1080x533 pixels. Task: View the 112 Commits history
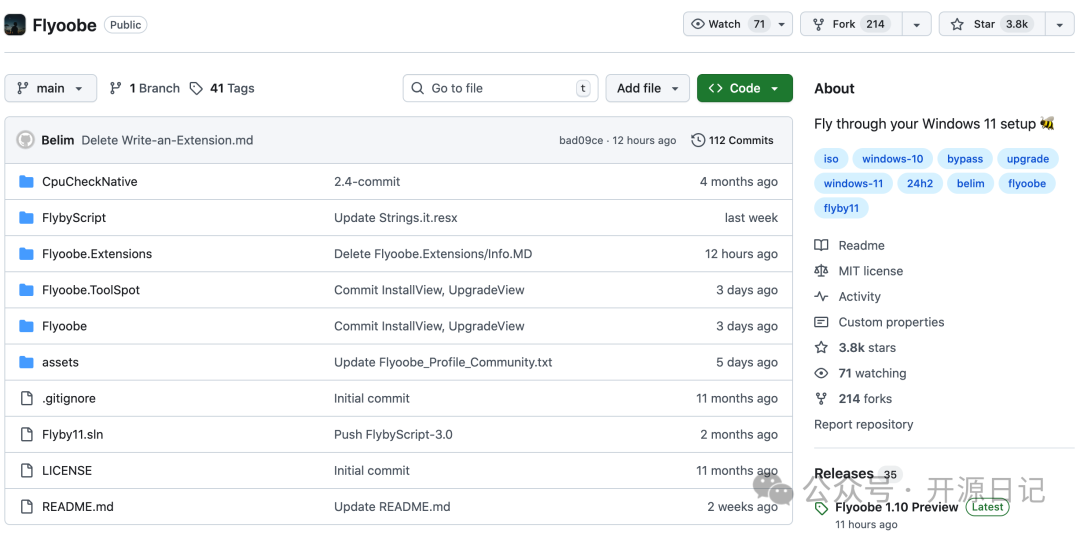732,140
